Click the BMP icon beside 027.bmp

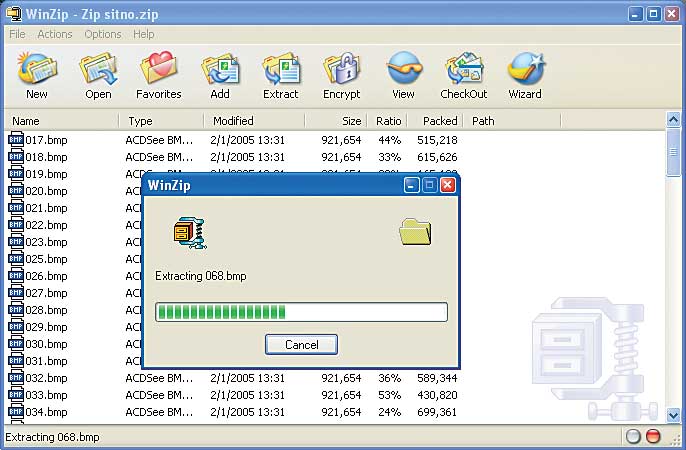click(16, 293)
